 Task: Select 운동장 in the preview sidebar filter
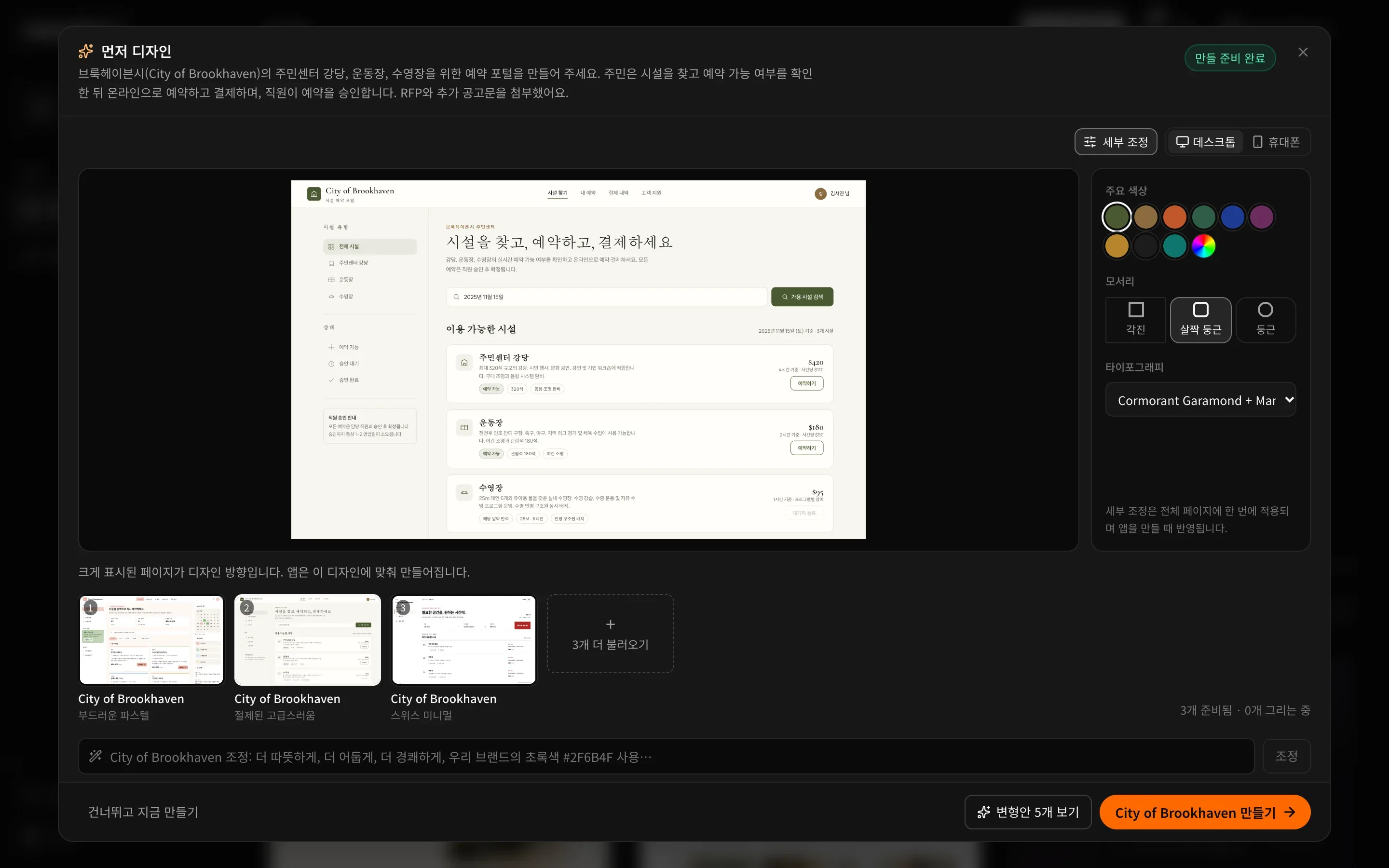point(369,280)
